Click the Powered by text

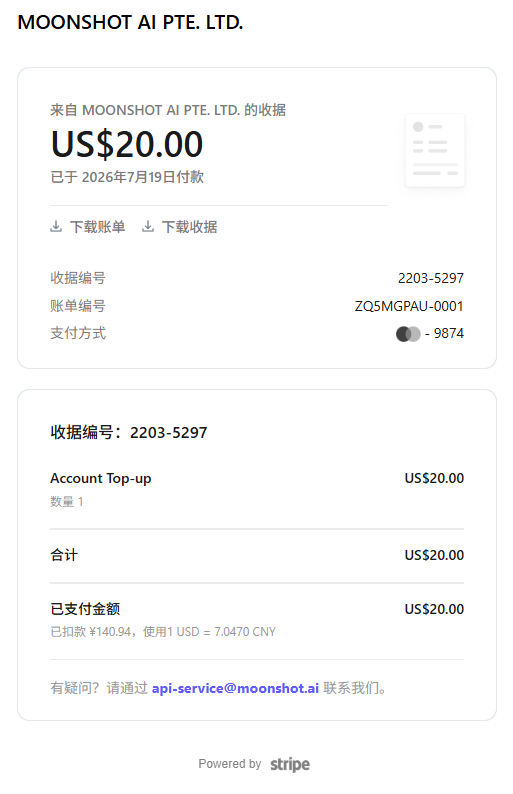[x=229, y=764]
